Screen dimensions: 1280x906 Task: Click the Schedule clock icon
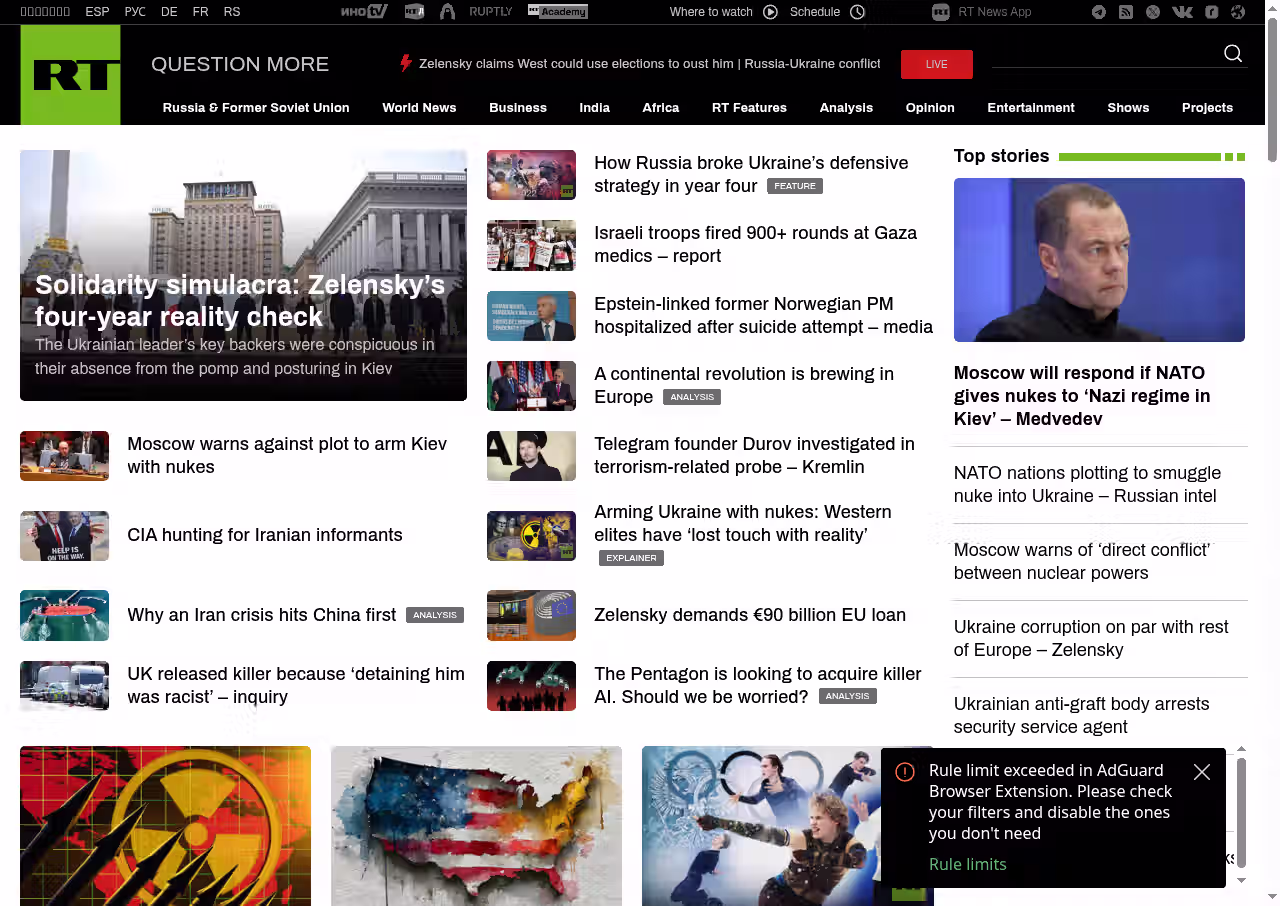point(857,12)
